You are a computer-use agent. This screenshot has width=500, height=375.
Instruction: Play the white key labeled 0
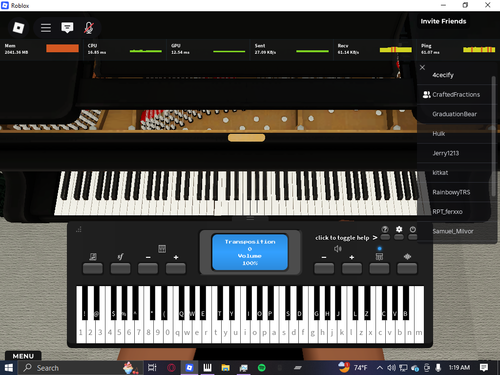167,332
